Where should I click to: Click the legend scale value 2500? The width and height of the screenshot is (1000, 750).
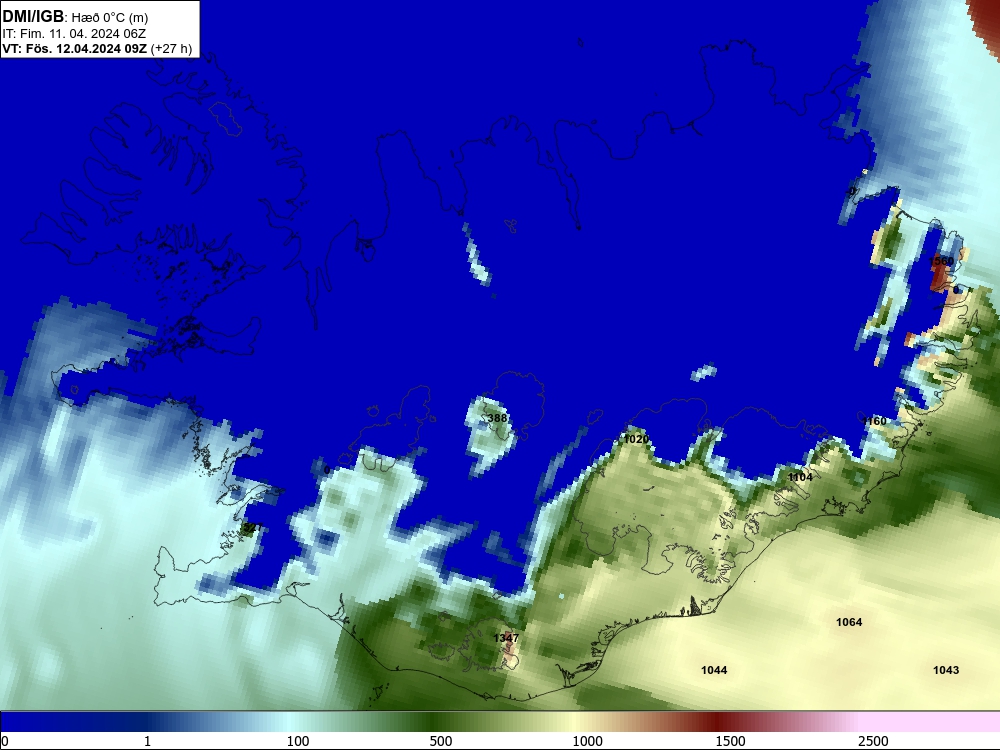point(873,741)
